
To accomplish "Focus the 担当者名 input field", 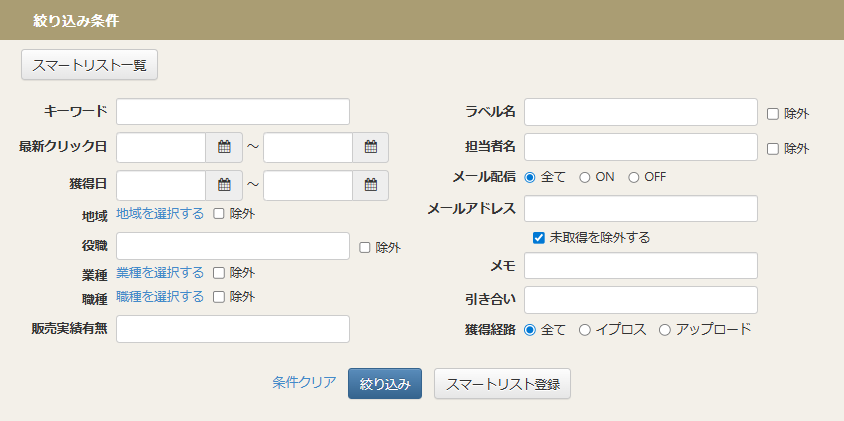I will 641,147.
